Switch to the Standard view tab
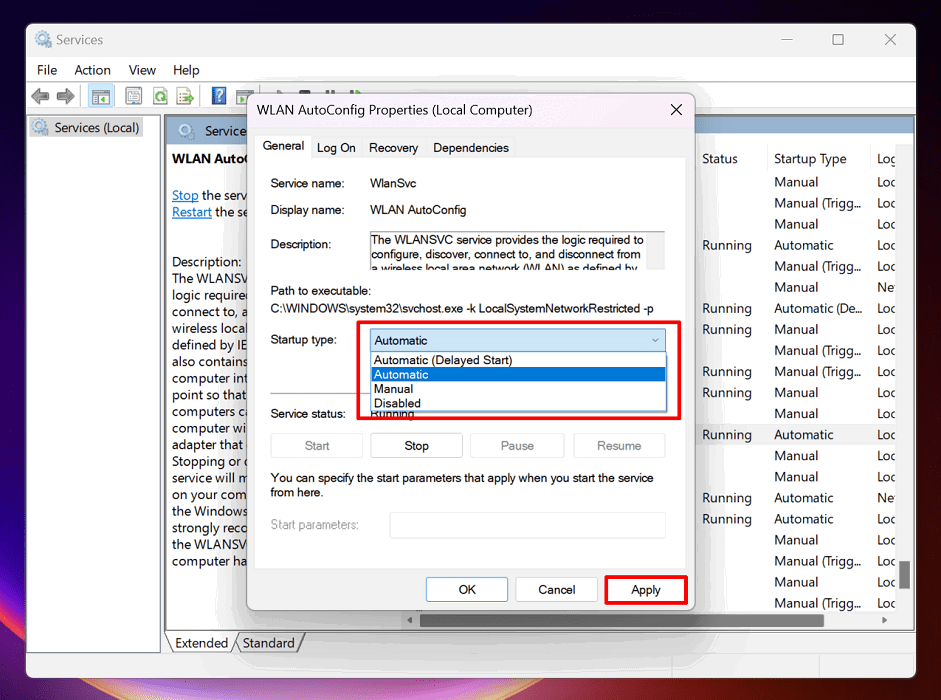The width and height of the screenshot is (941, 700). pos(268,643)
